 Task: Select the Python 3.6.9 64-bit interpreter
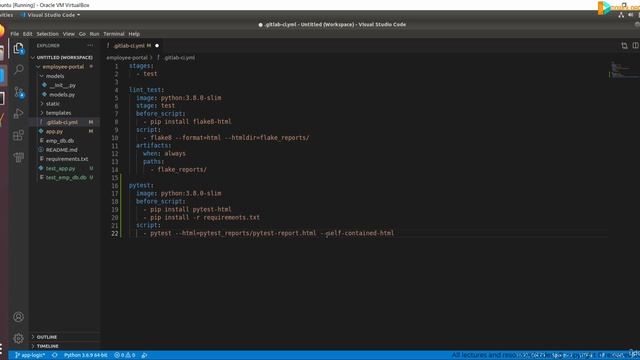[x=86, y=355]
